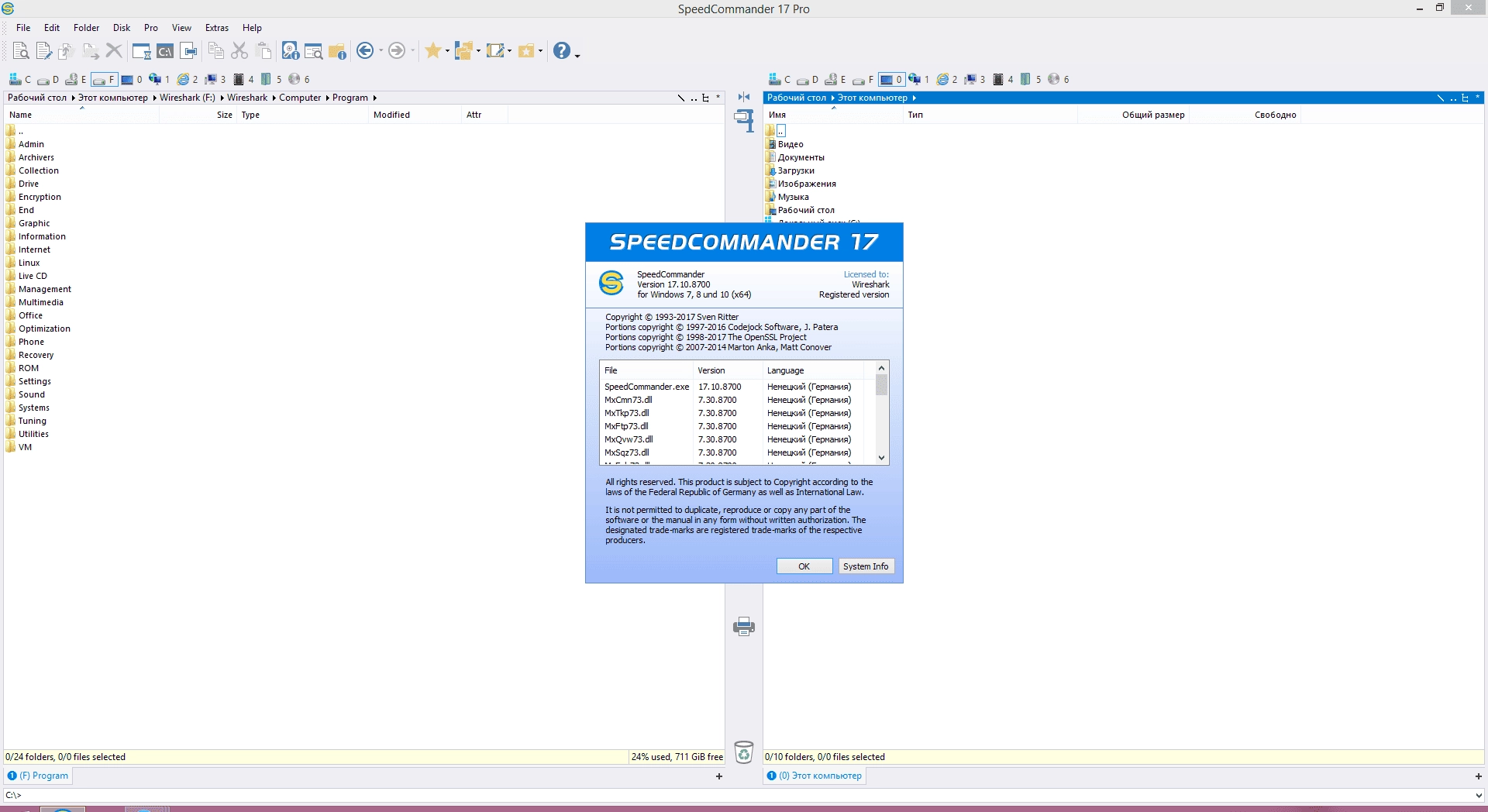Click the System Info button
Image resolution: width=1488 pixels, height=812 pixels.
(x=866, y=566)
